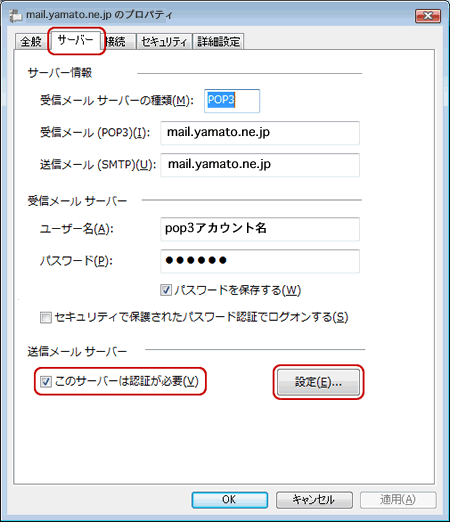
Task: Open the 接続 tab
Action: [118, 42]
